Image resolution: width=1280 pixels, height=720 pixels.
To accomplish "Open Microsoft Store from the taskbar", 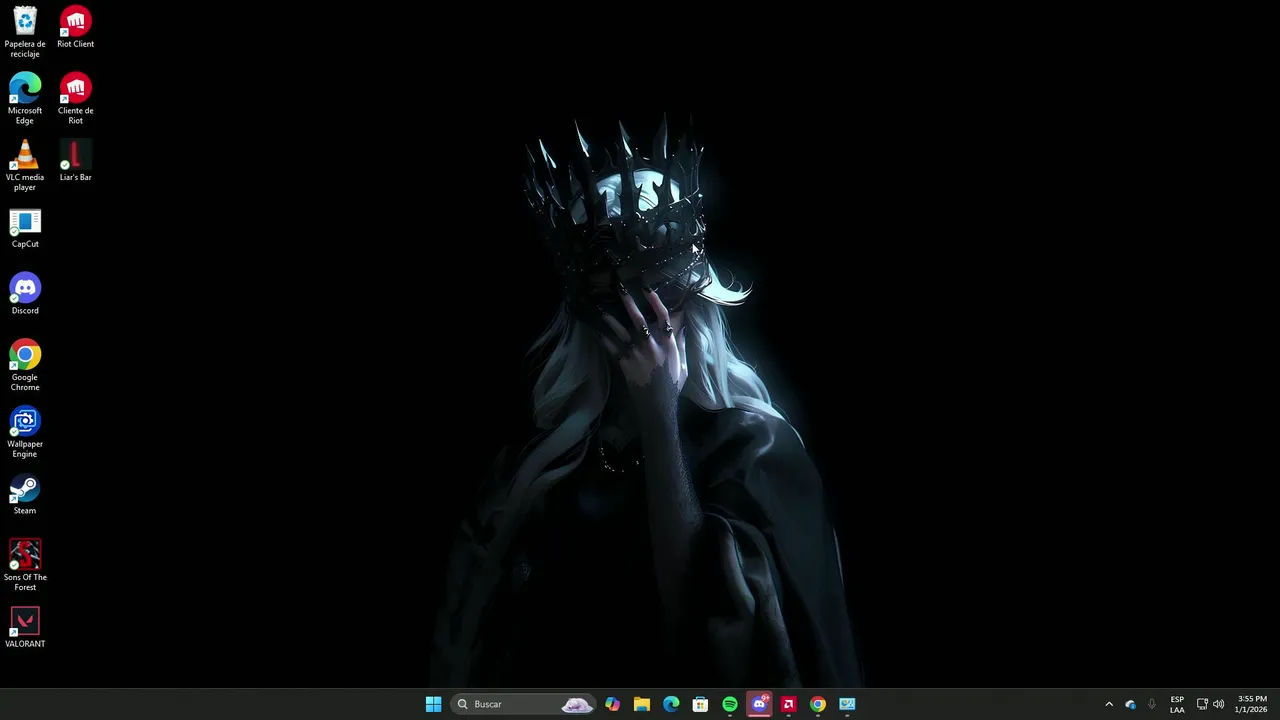I will coord(700,704).
